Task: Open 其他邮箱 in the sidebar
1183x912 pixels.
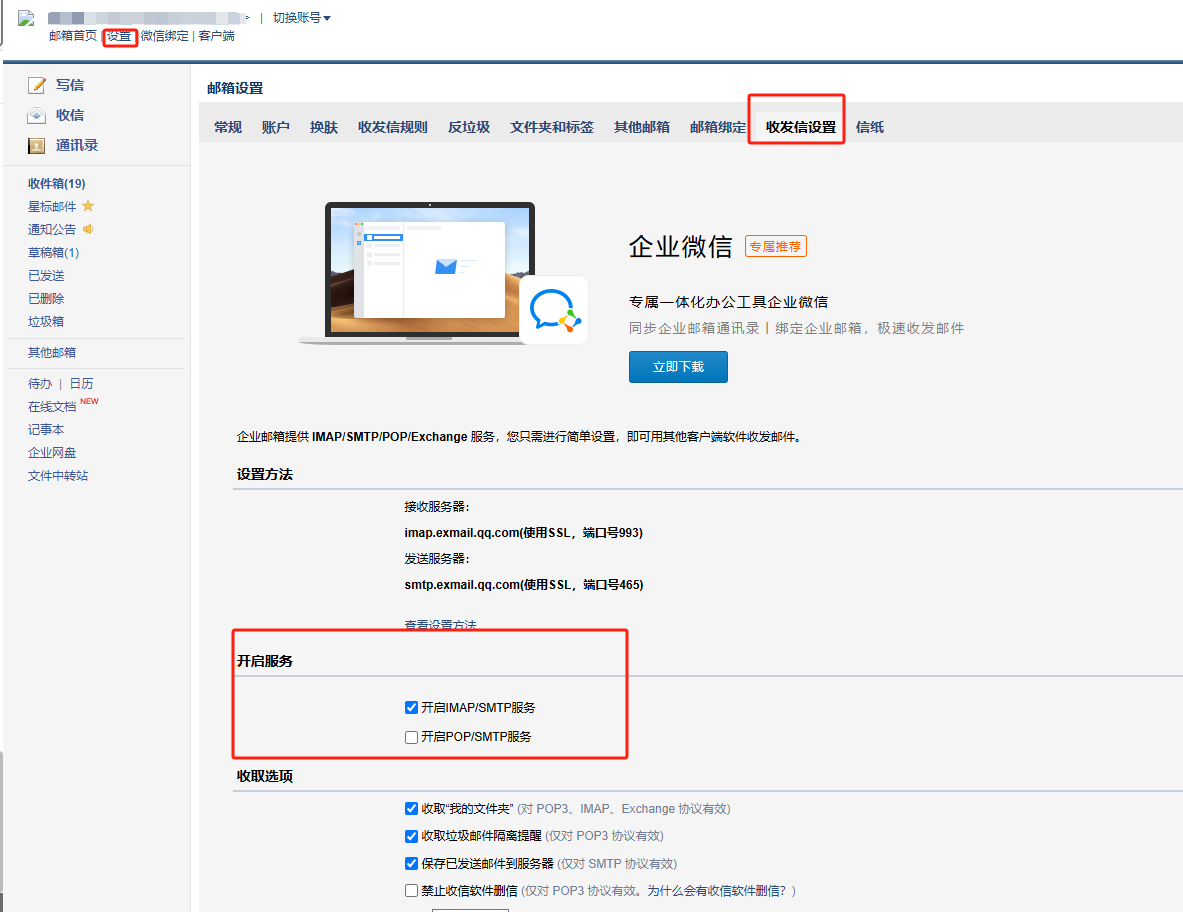Action: coord(52,352)
